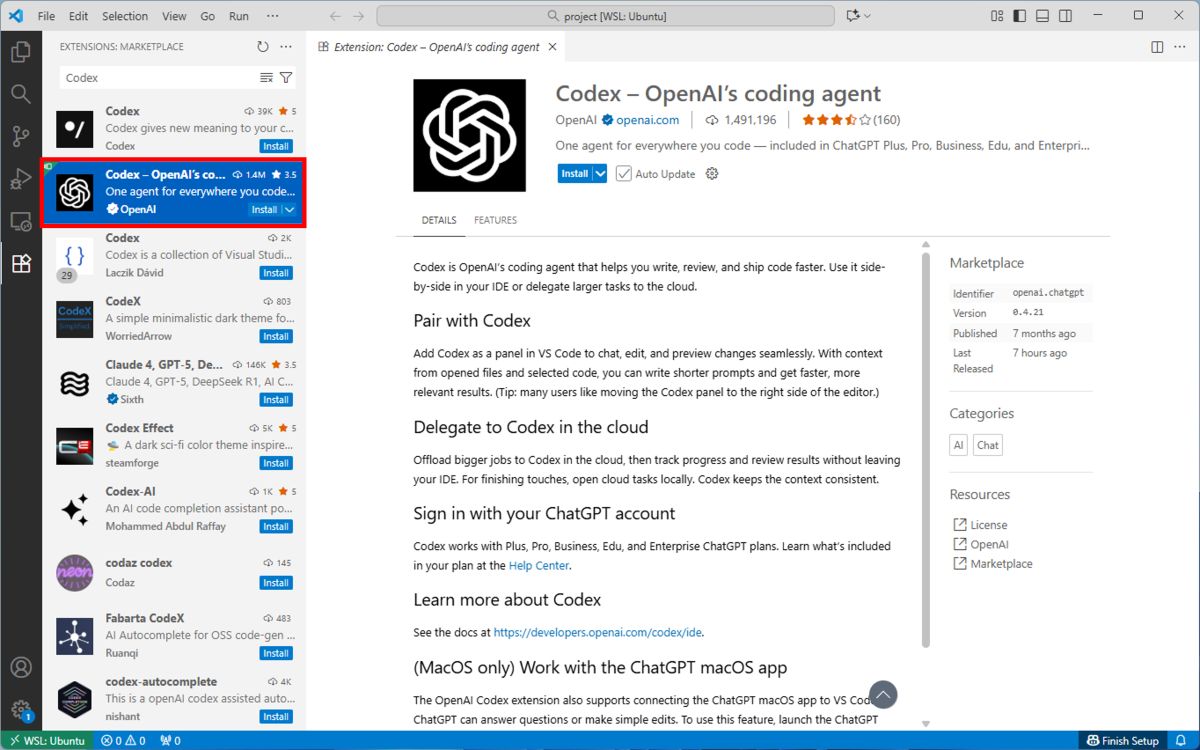This screenshot has height=750, width=1200.
Task: Open Source Control view icon
Action: (21, 137)
